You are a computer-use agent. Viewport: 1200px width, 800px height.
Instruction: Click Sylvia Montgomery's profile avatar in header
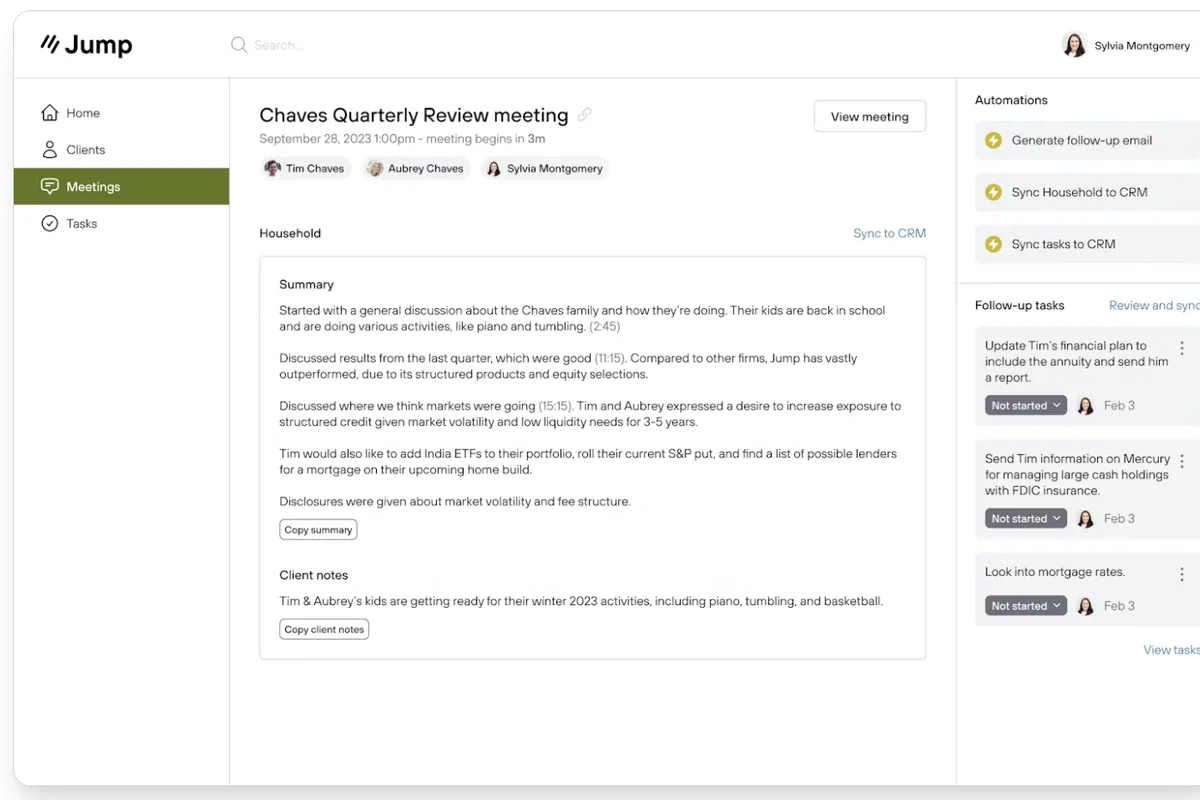click(x=1074, y=45)
